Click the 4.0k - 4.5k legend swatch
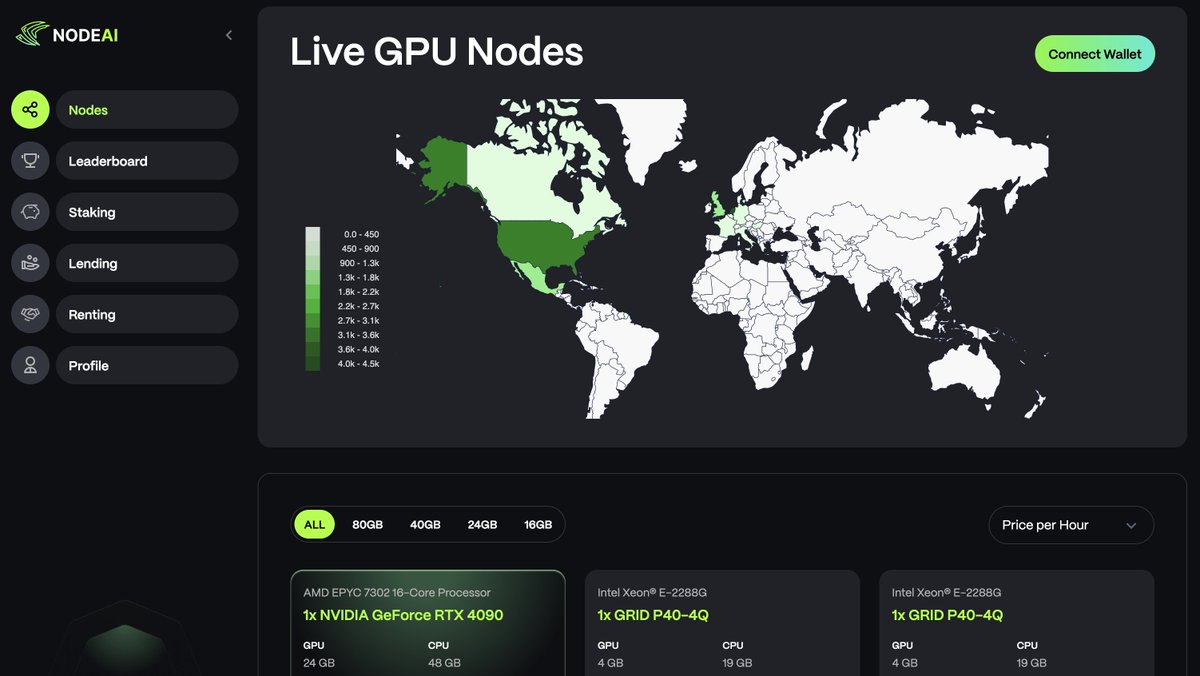 (313, 364)
